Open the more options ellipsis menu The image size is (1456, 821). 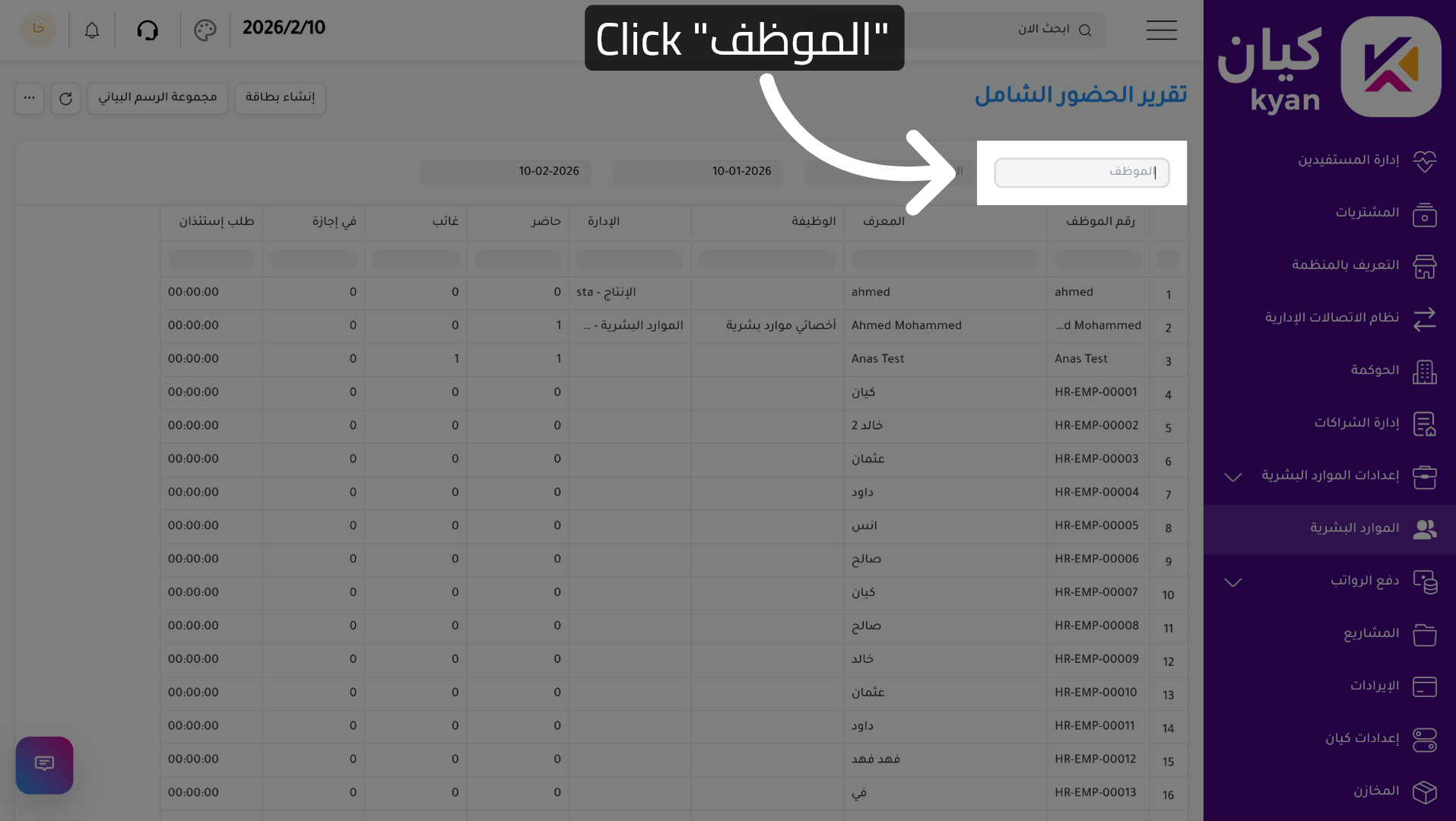point(29,98)
